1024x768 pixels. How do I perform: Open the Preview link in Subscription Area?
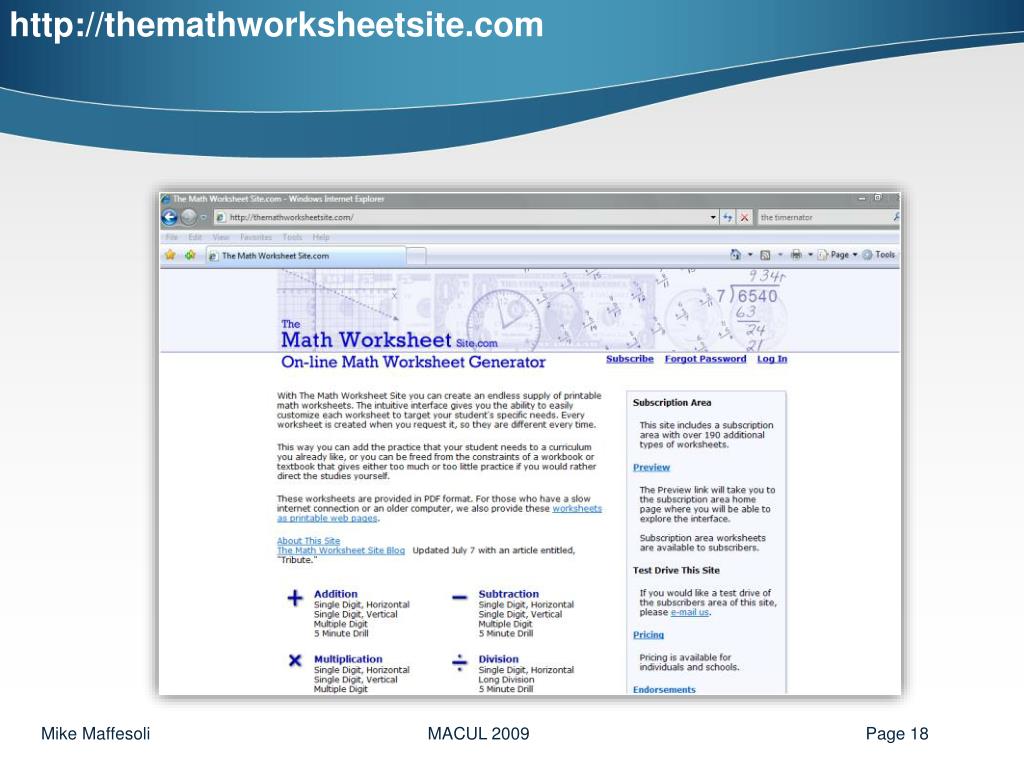tap(651, 467)
